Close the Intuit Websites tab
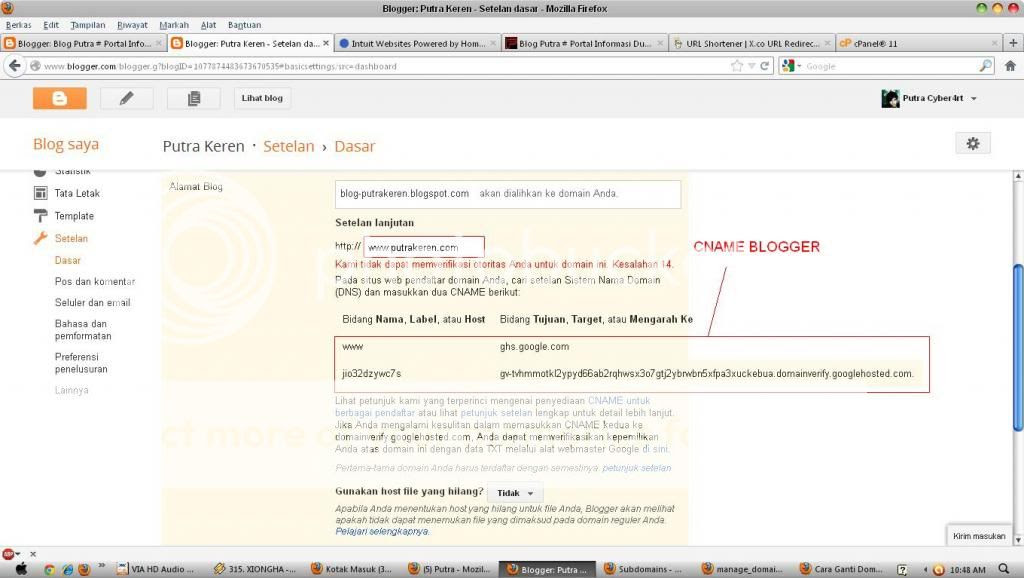Image resolution: width=1024 pixels, height=578 pixels. tap(493, 43)
